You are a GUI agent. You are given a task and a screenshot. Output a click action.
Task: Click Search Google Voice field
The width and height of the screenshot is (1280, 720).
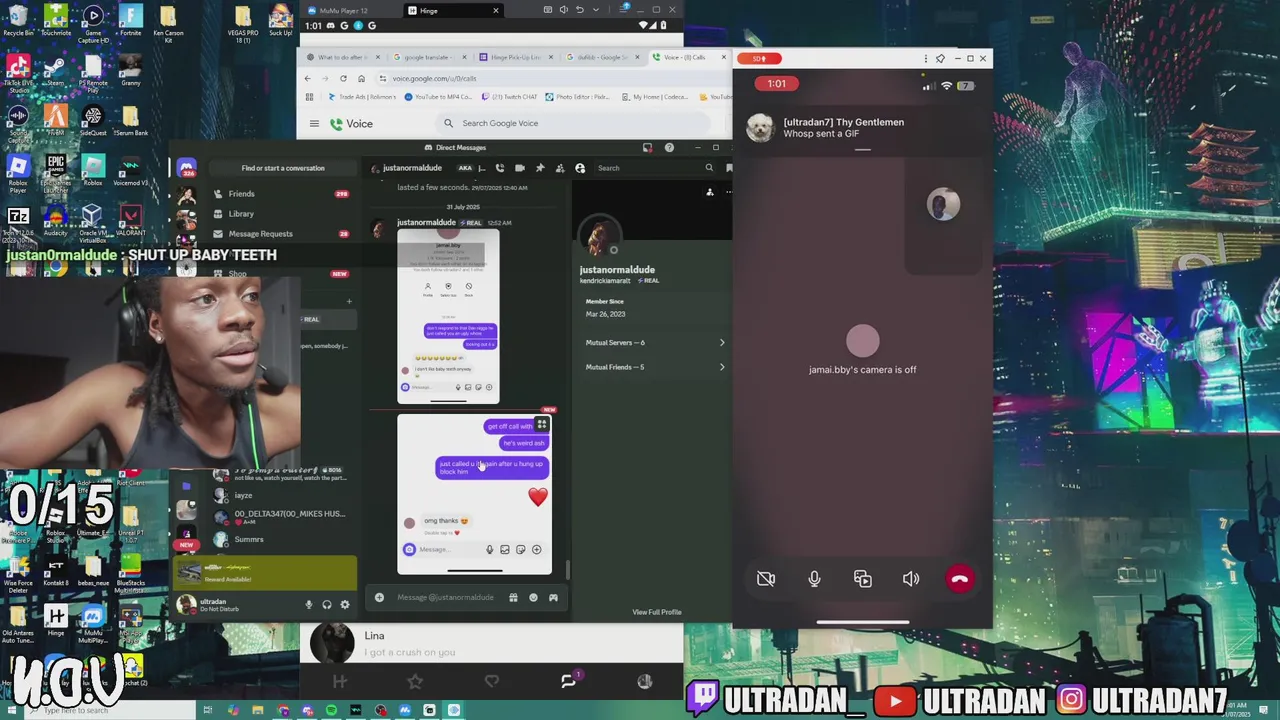[x=575, y=123]
